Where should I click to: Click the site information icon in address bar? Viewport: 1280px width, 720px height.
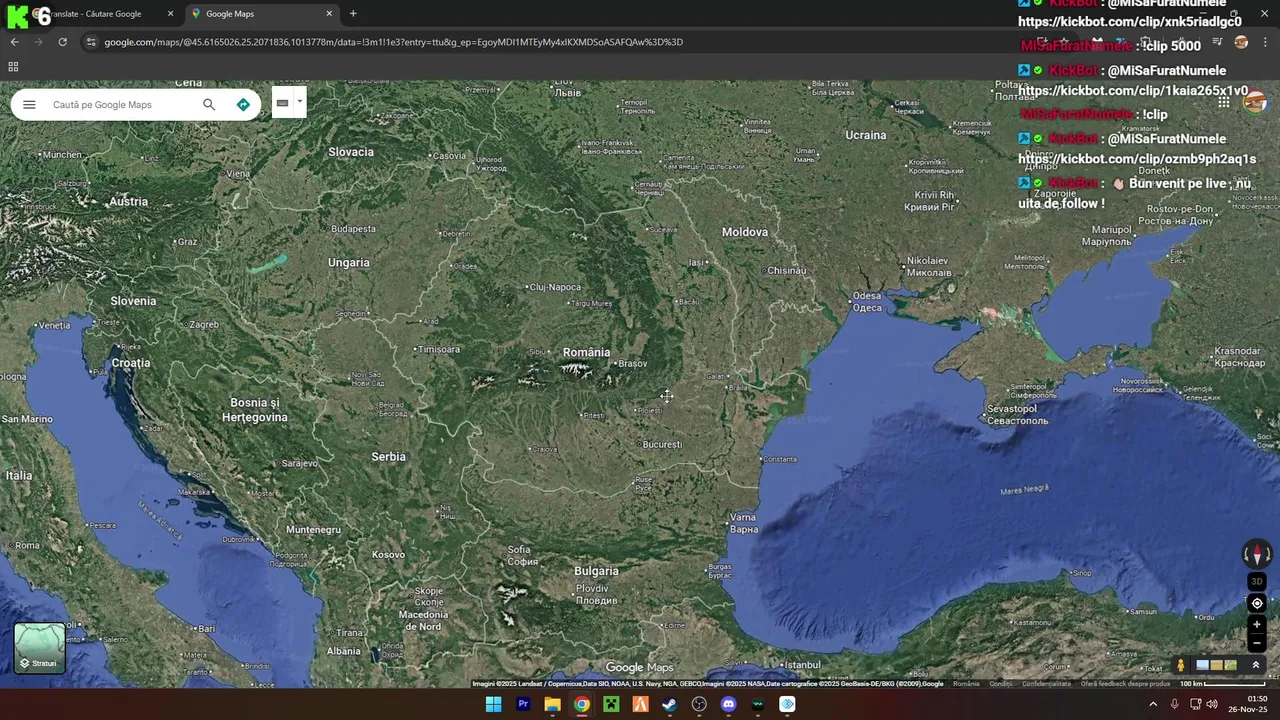(x=91, y=42)
